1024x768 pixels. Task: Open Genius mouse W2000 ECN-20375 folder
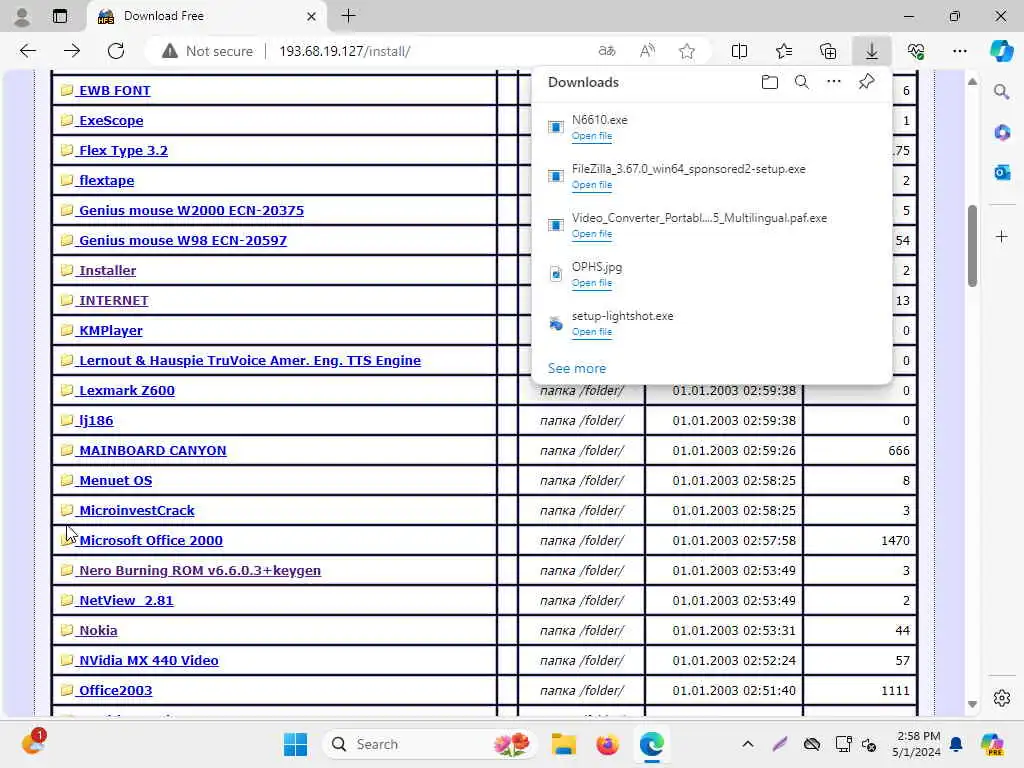(x=191, y=210)
